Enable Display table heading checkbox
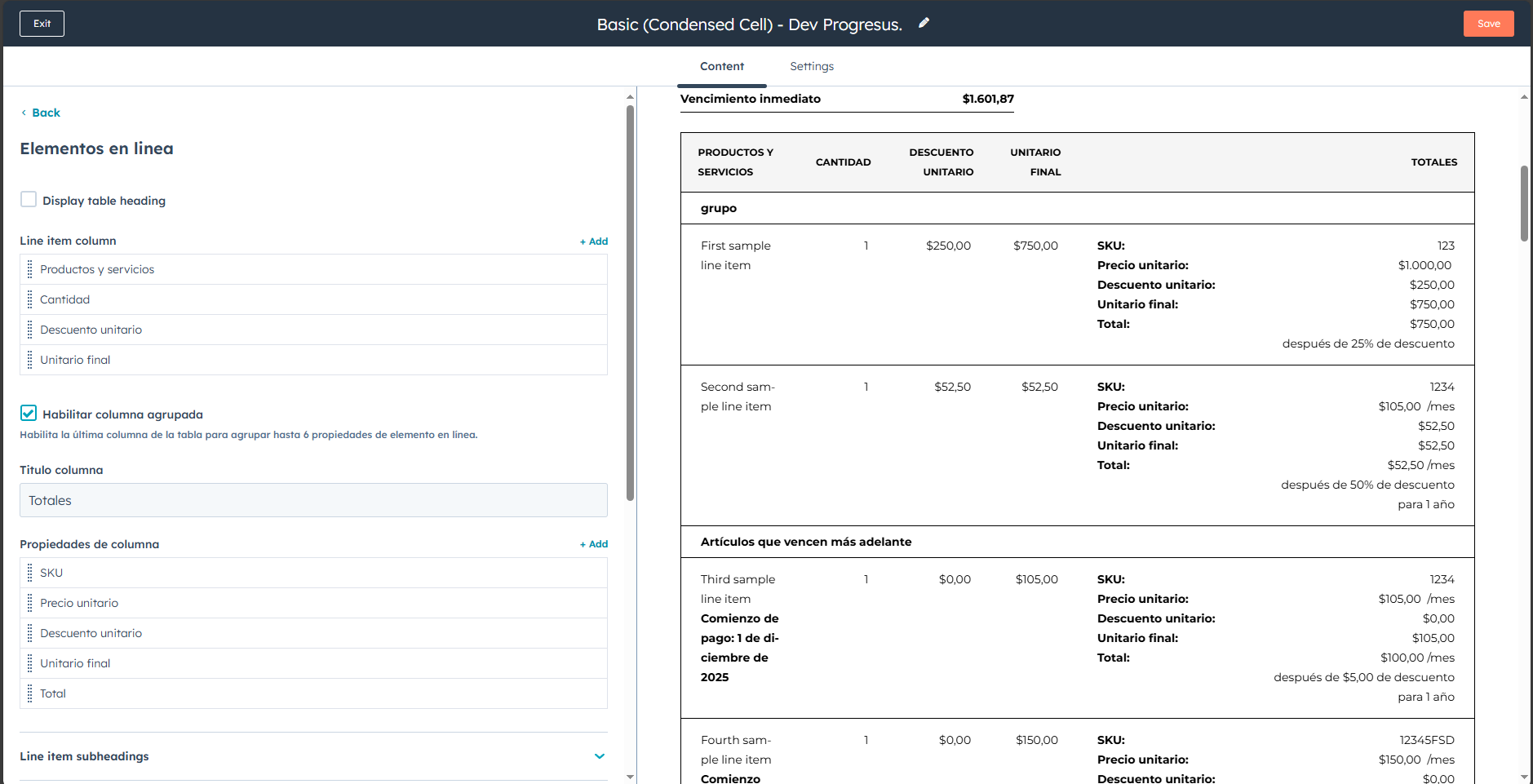Viewport: 1533px width, 784px height. pos(29,200)
